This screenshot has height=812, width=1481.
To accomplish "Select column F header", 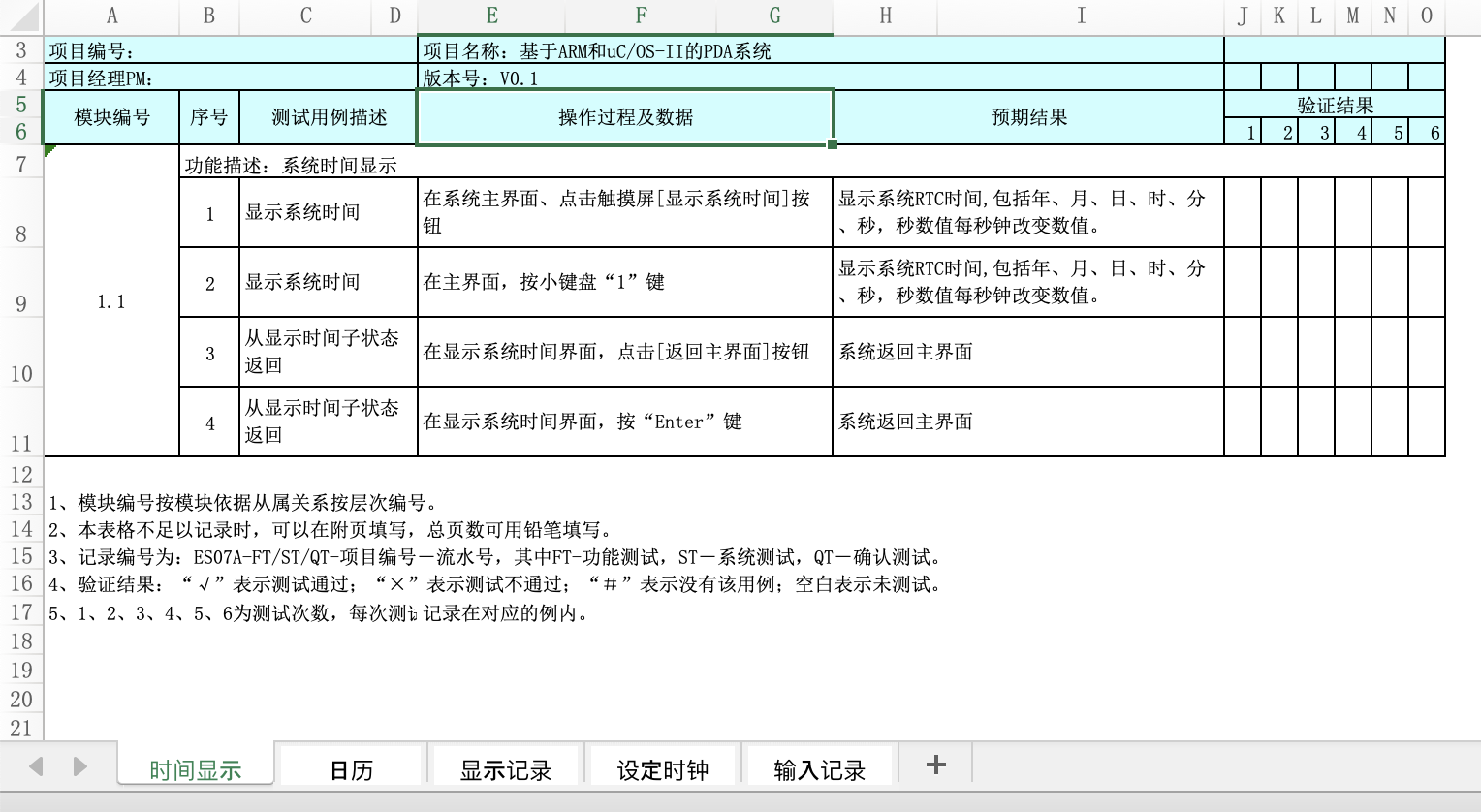I will tap(641, 16).
